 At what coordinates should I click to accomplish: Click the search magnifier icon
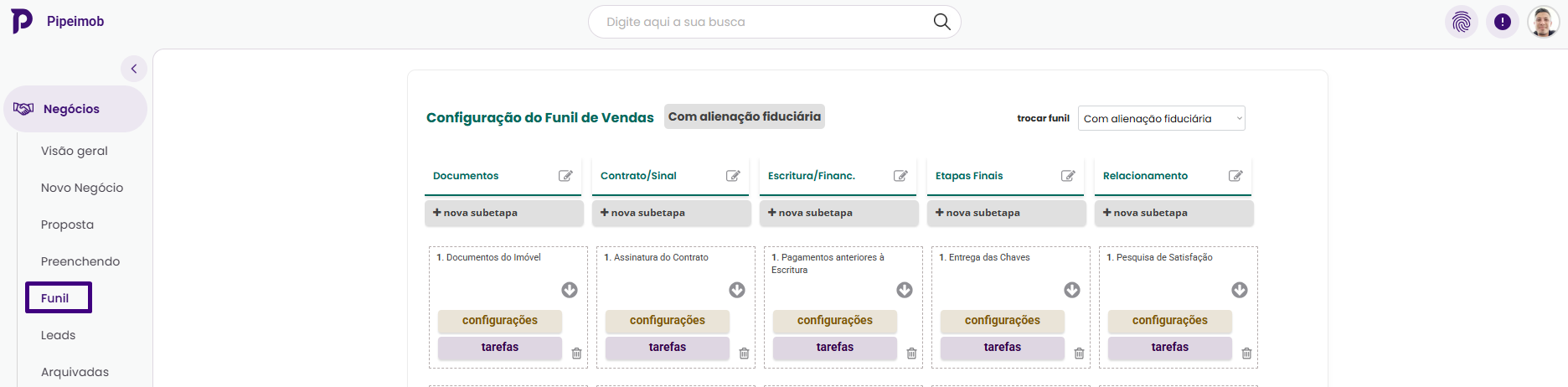(941, 22)
